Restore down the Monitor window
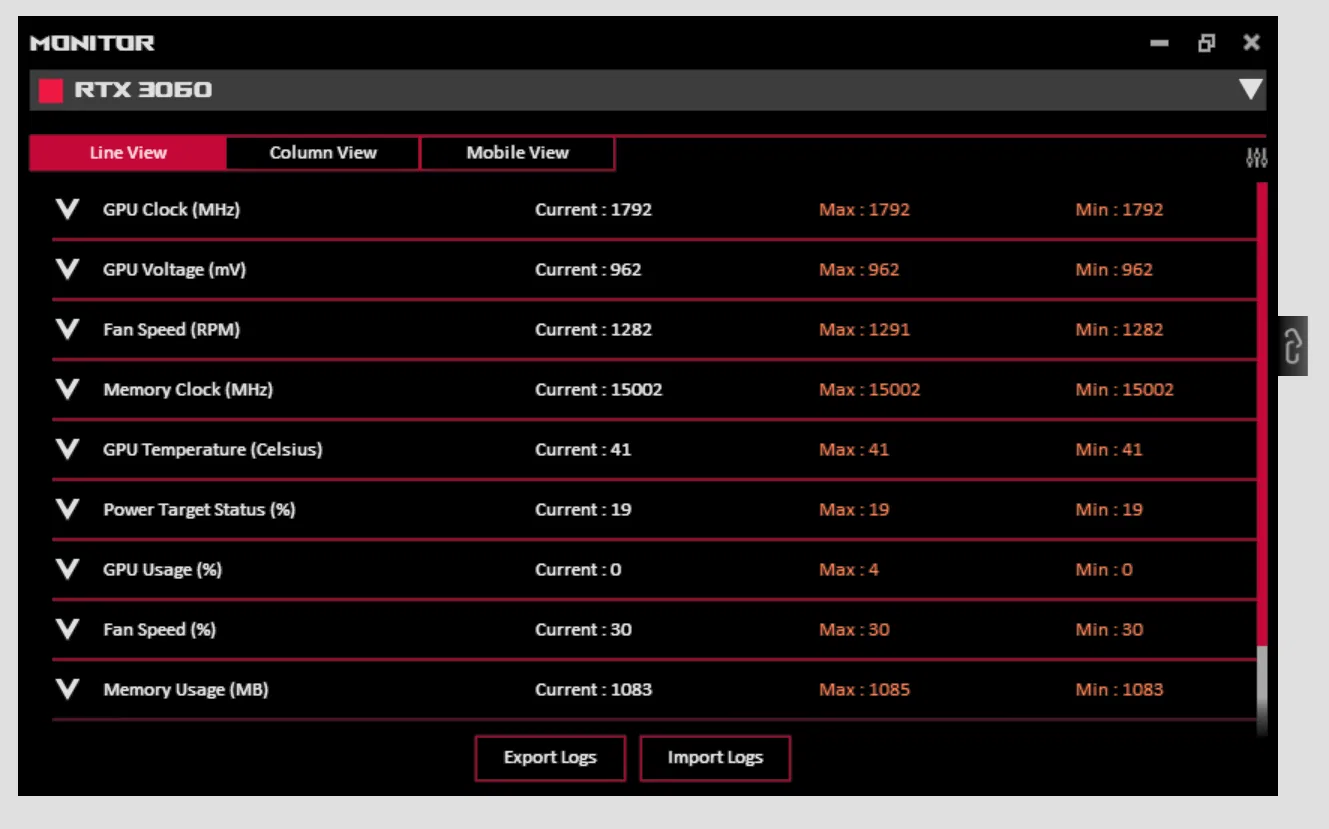This screenshot has height=829, width=1329. coord(1207,43)
